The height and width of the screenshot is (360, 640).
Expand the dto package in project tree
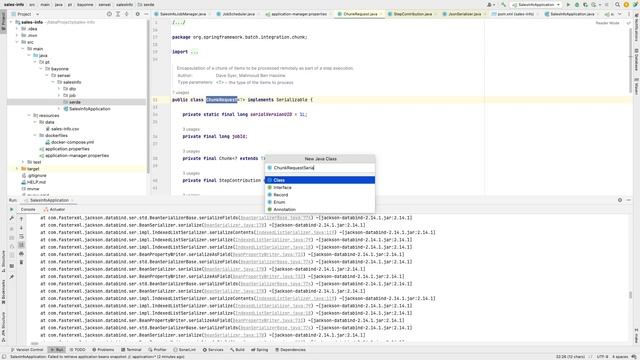coord(59,89)
